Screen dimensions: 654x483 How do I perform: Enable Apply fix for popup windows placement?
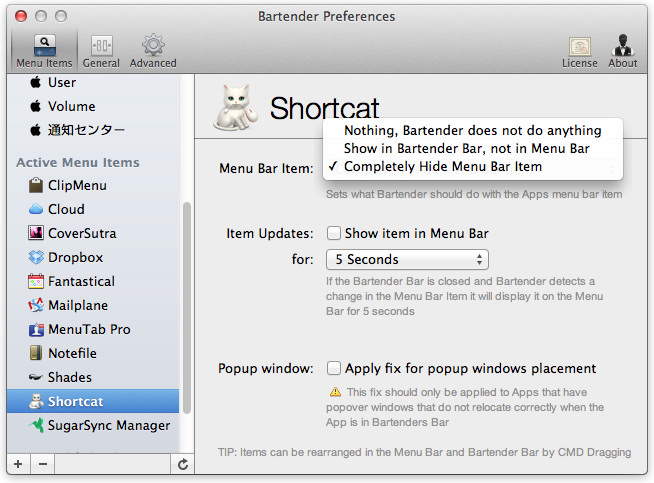point(334,368)
